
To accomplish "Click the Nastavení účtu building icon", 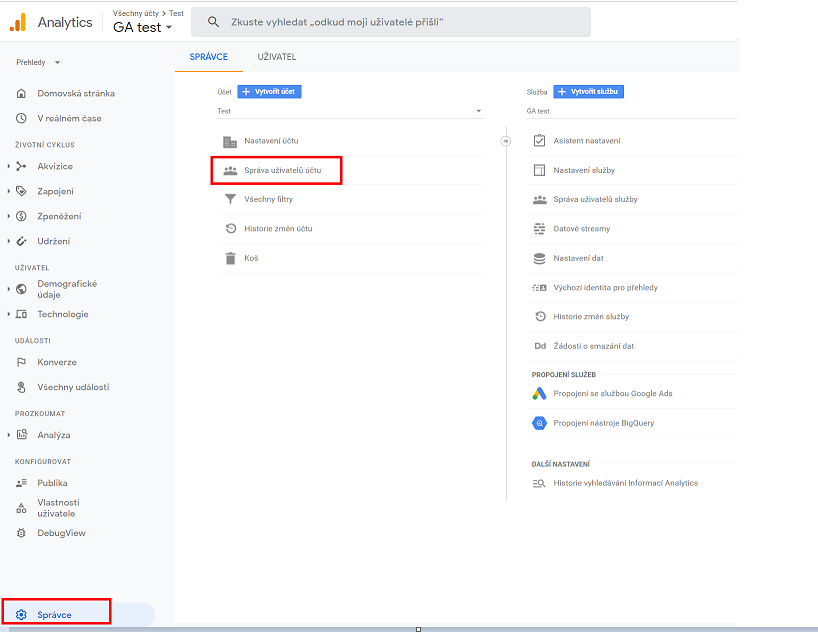I will pyautogui.click(x=230, y=141).
